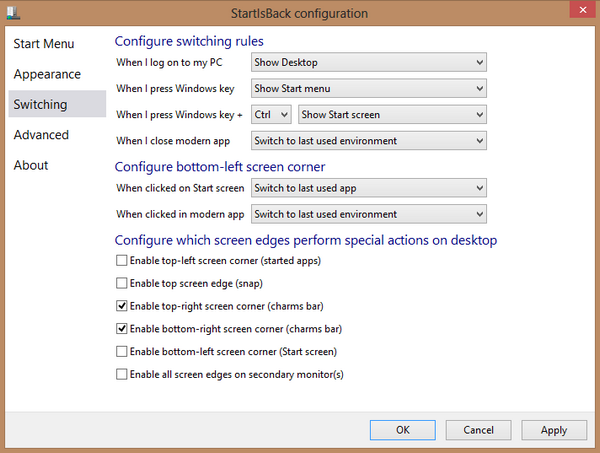Enable all screen edges on secondary monitor(s)

(x=122, y=374)
